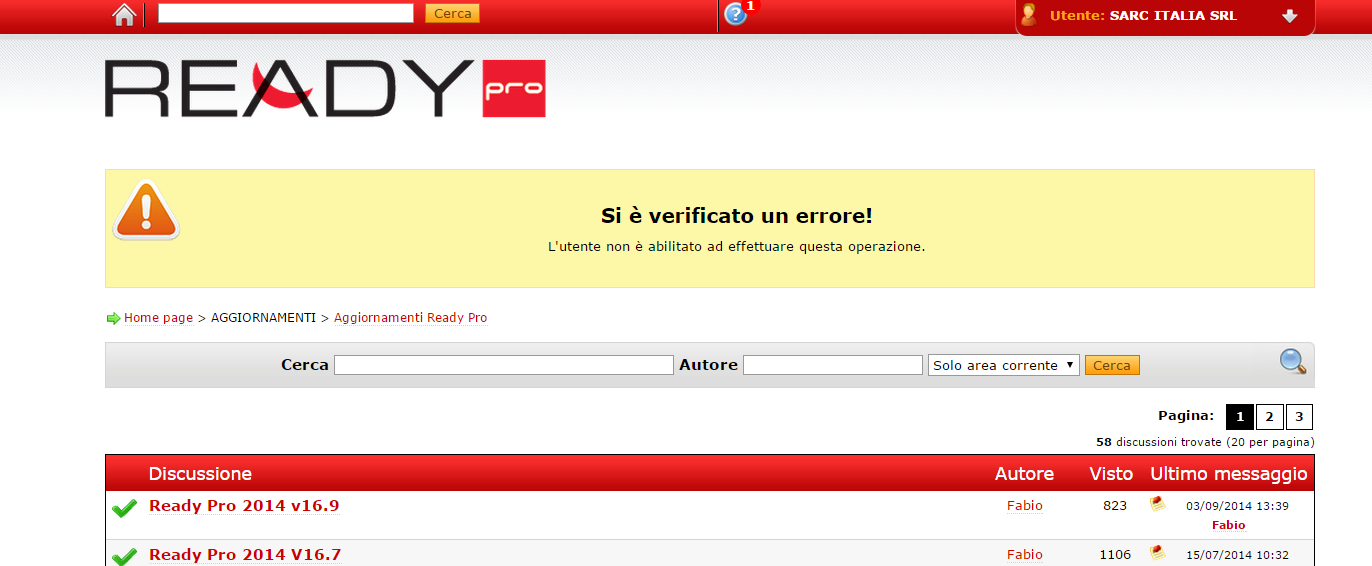Click the Autore column header
The width and height of the screenshot is (1372, 566).
click(x=1024, y=474)
